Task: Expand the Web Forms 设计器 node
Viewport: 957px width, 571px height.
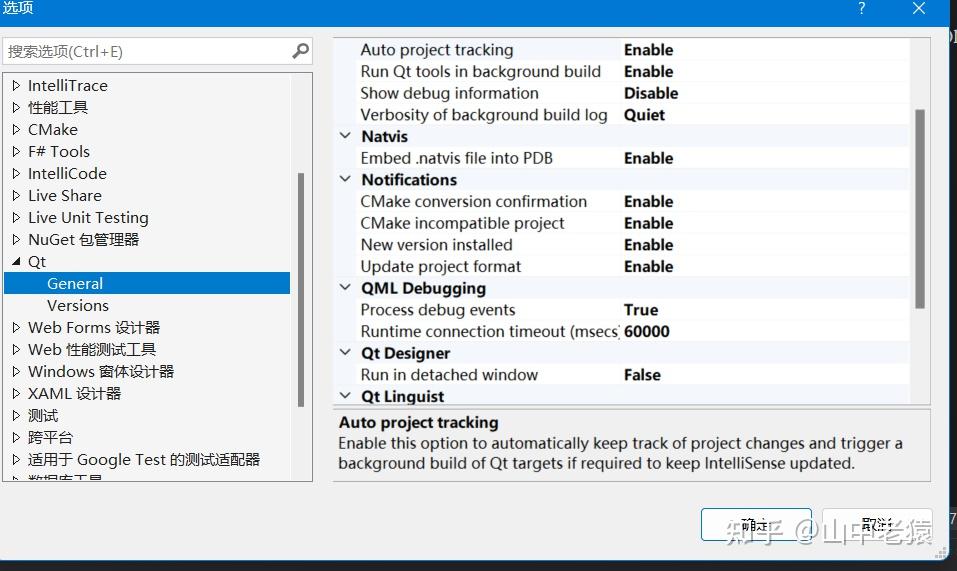Action: [x=16, y=328]
